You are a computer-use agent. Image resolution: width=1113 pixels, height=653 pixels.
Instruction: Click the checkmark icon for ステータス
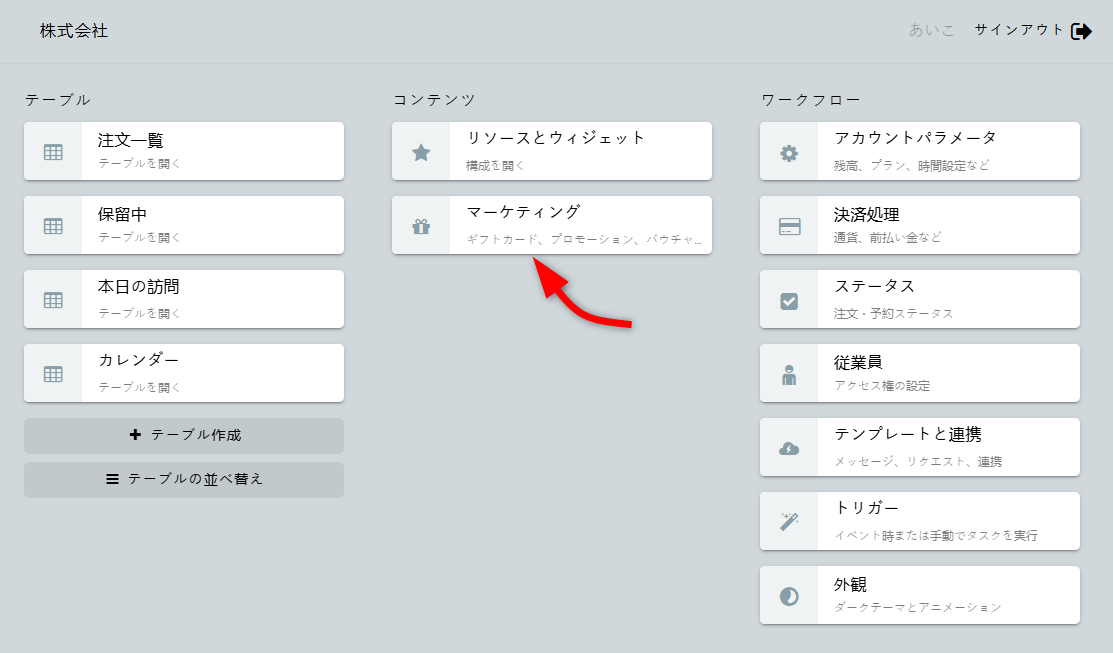coord(789,300)
